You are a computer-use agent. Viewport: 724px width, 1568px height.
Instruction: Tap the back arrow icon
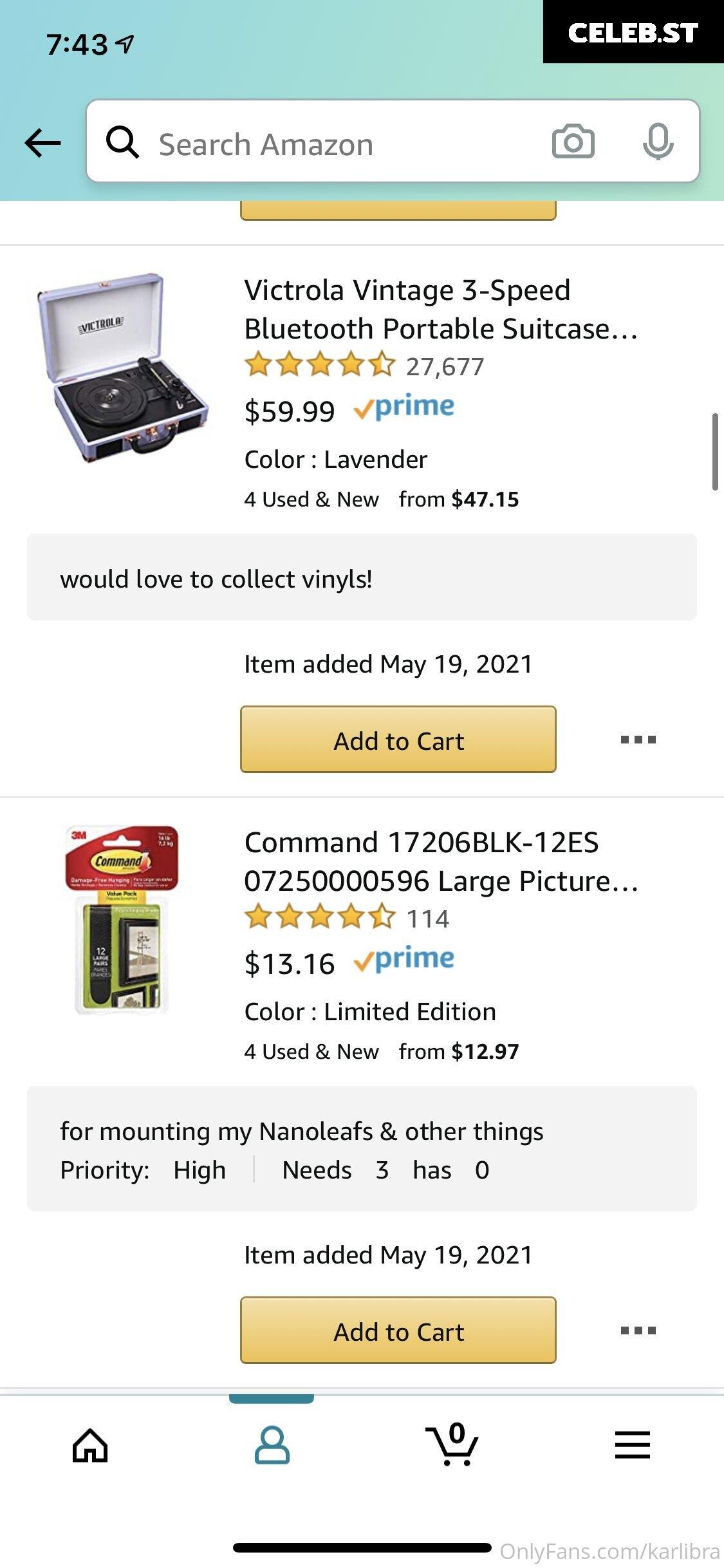pyautogui.click(x=42, y=142)
